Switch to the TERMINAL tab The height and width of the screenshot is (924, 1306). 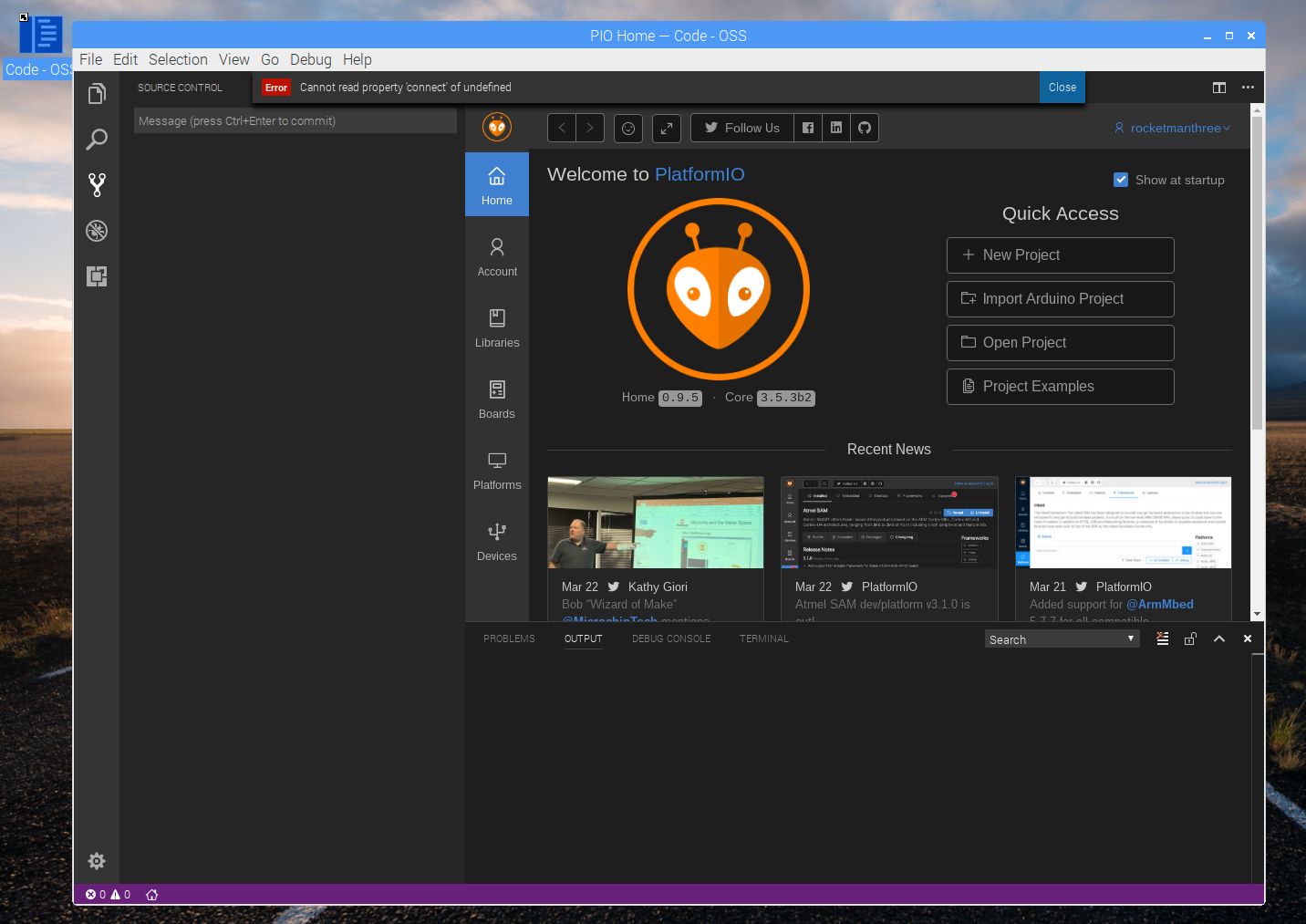pos(763,638)
